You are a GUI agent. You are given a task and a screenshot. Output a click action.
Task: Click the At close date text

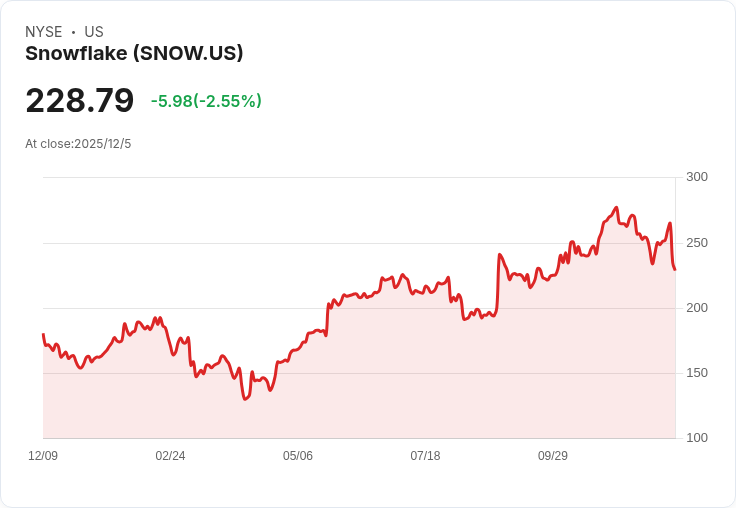click(x=78, y=144)
